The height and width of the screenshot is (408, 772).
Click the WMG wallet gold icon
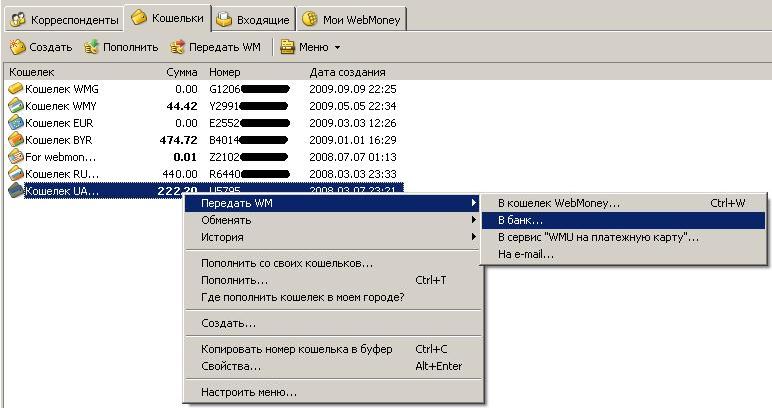click(x=16, y=89)
